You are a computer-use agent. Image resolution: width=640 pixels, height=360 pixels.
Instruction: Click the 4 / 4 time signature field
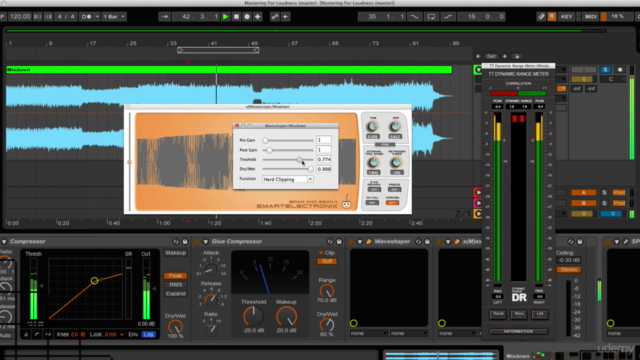[x=66, y=17]
